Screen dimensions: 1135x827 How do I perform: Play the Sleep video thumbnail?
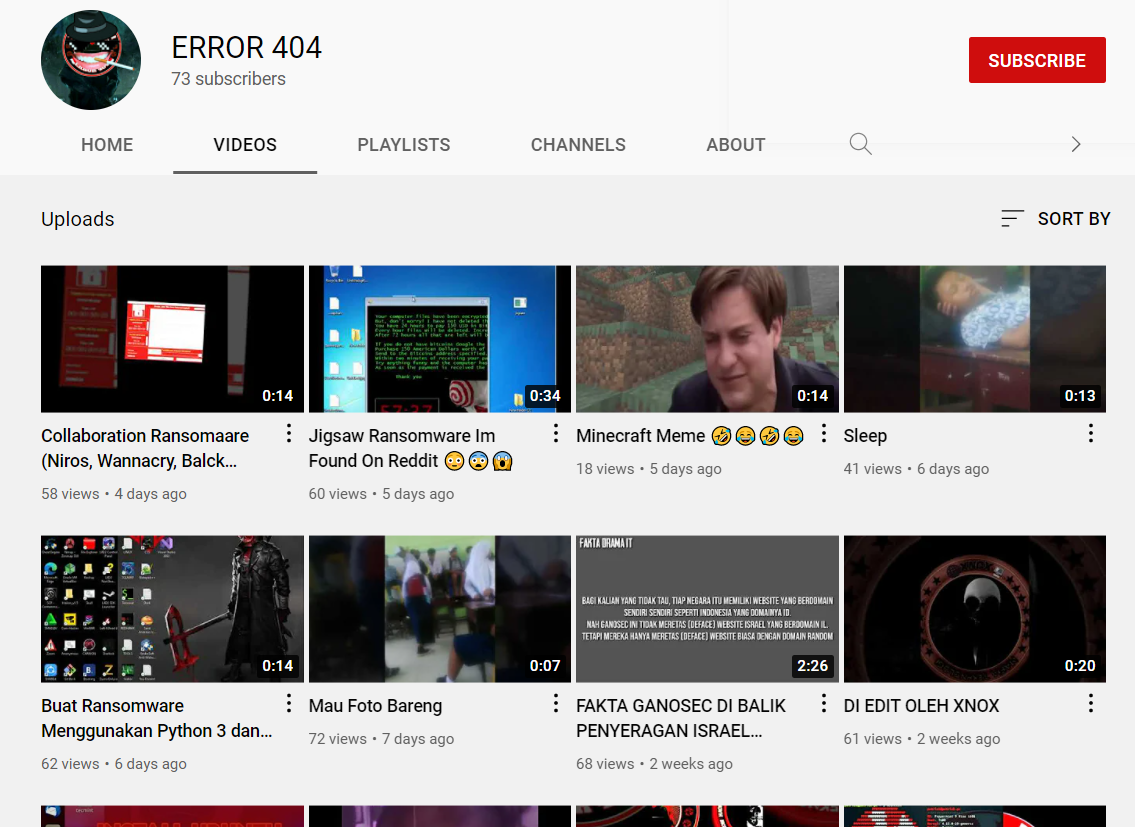click(974, 339)
